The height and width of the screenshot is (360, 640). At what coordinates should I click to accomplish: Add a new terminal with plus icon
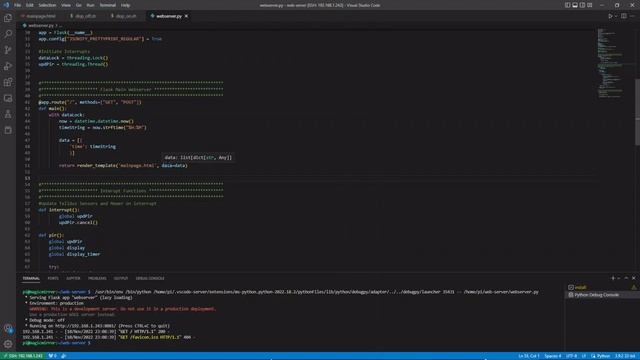coord(613,278)
